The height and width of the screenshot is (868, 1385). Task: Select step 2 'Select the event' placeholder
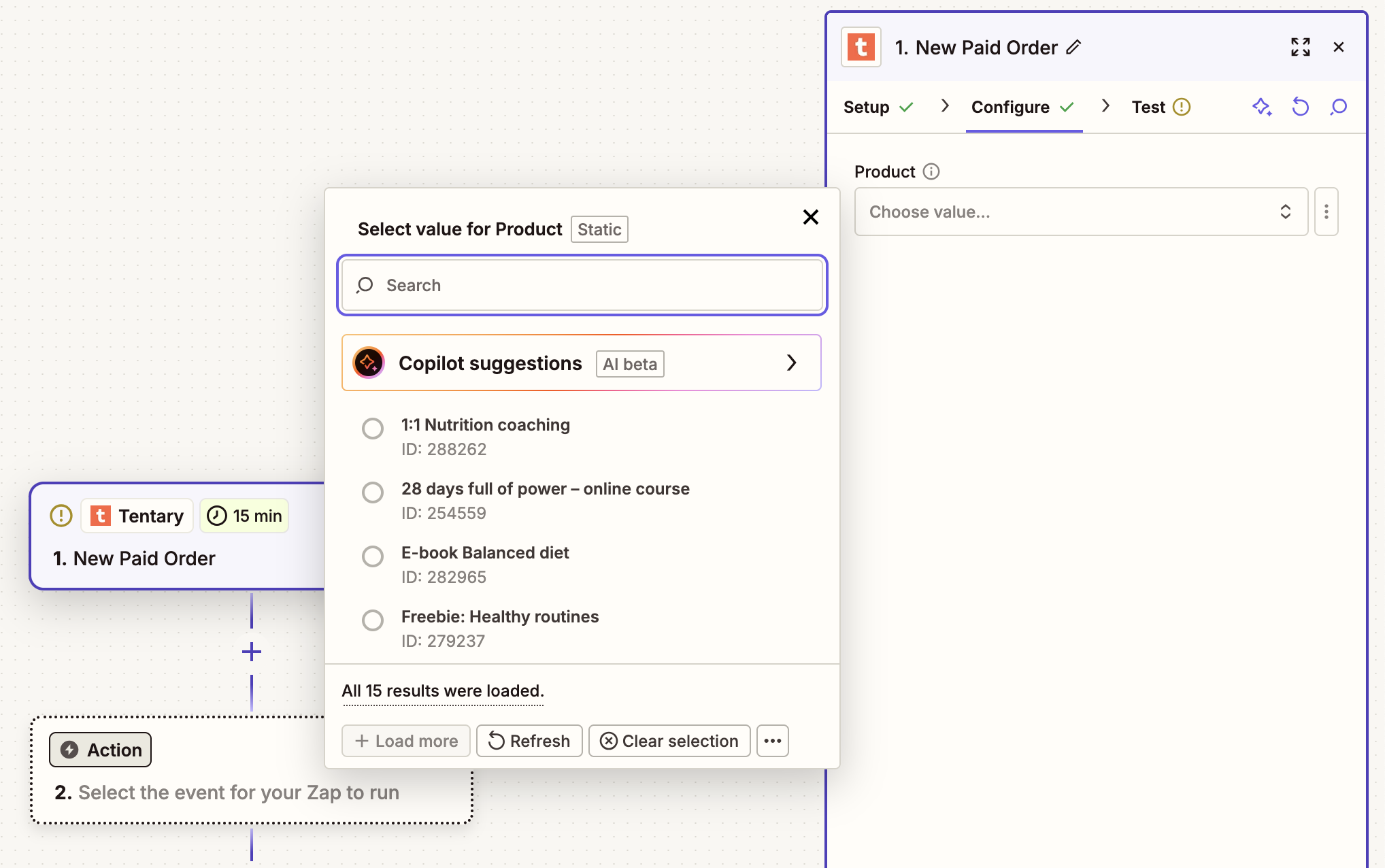coord(227,792)
